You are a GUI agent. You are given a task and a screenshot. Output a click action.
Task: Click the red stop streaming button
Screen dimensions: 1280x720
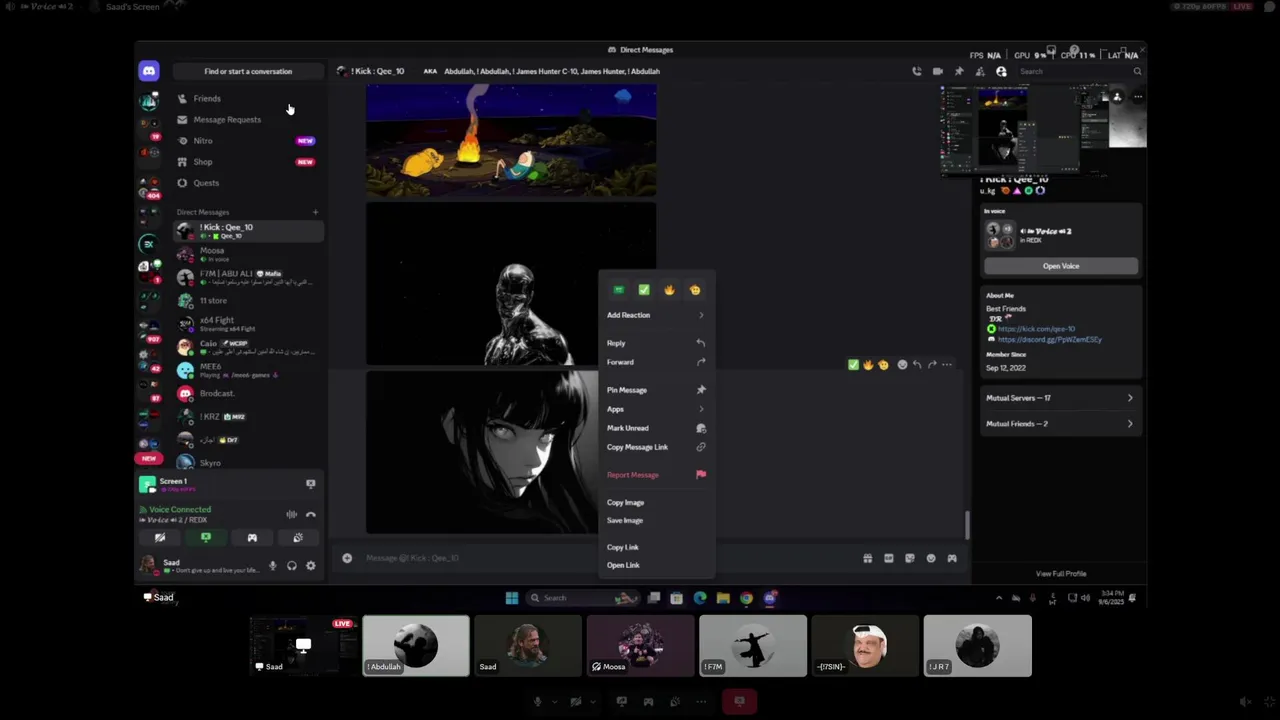pyautogui.click(x=739, y=701)
